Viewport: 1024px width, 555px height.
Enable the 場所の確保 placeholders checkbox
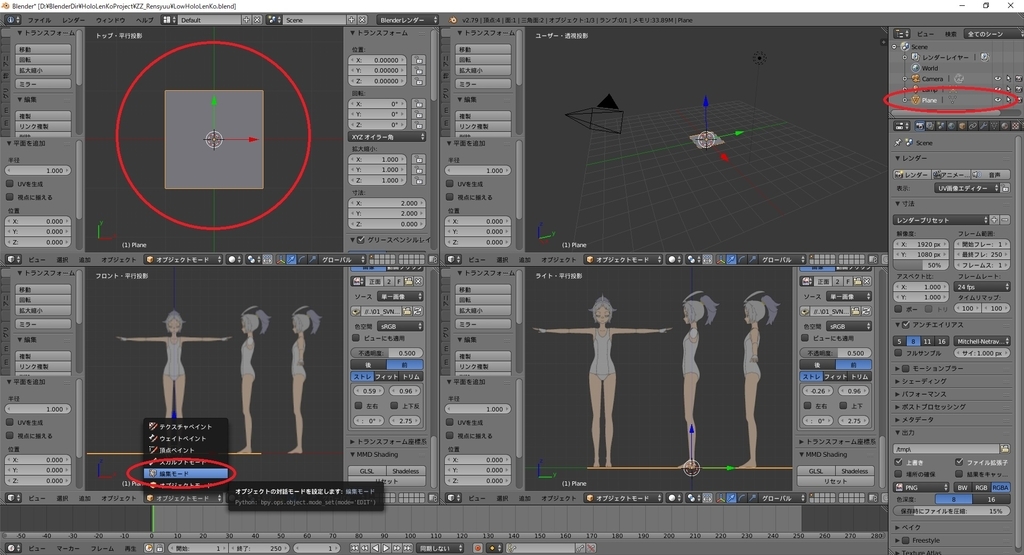point(899,474)
